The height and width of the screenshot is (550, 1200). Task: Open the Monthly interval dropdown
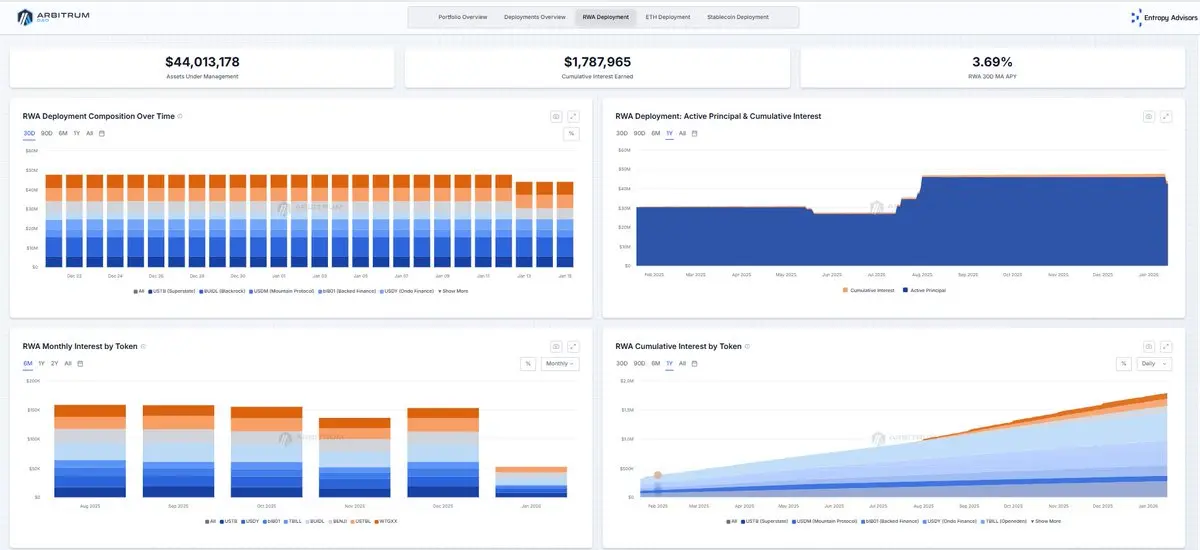560,363
